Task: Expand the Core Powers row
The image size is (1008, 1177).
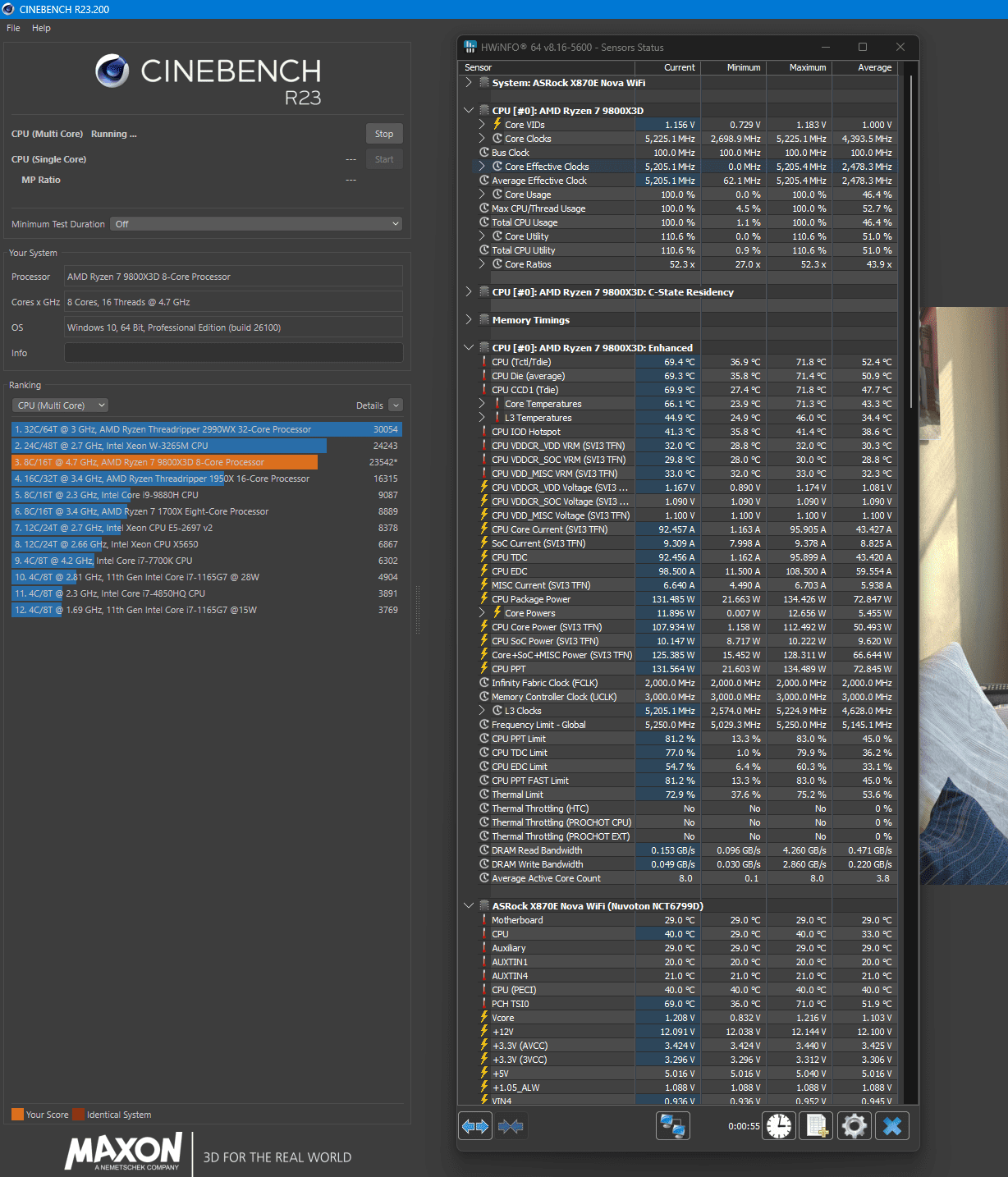Action: tap(482, 613)
